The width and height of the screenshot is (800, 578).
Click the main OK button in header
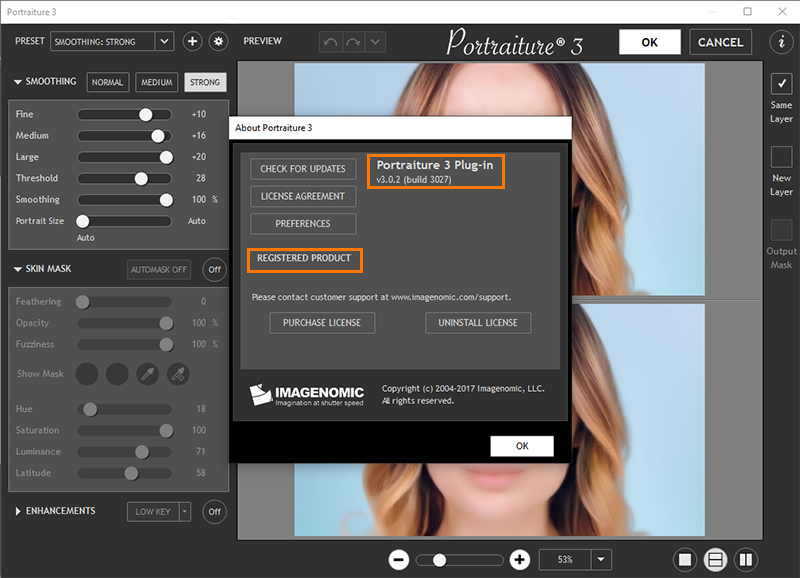[x=649, y=42]
